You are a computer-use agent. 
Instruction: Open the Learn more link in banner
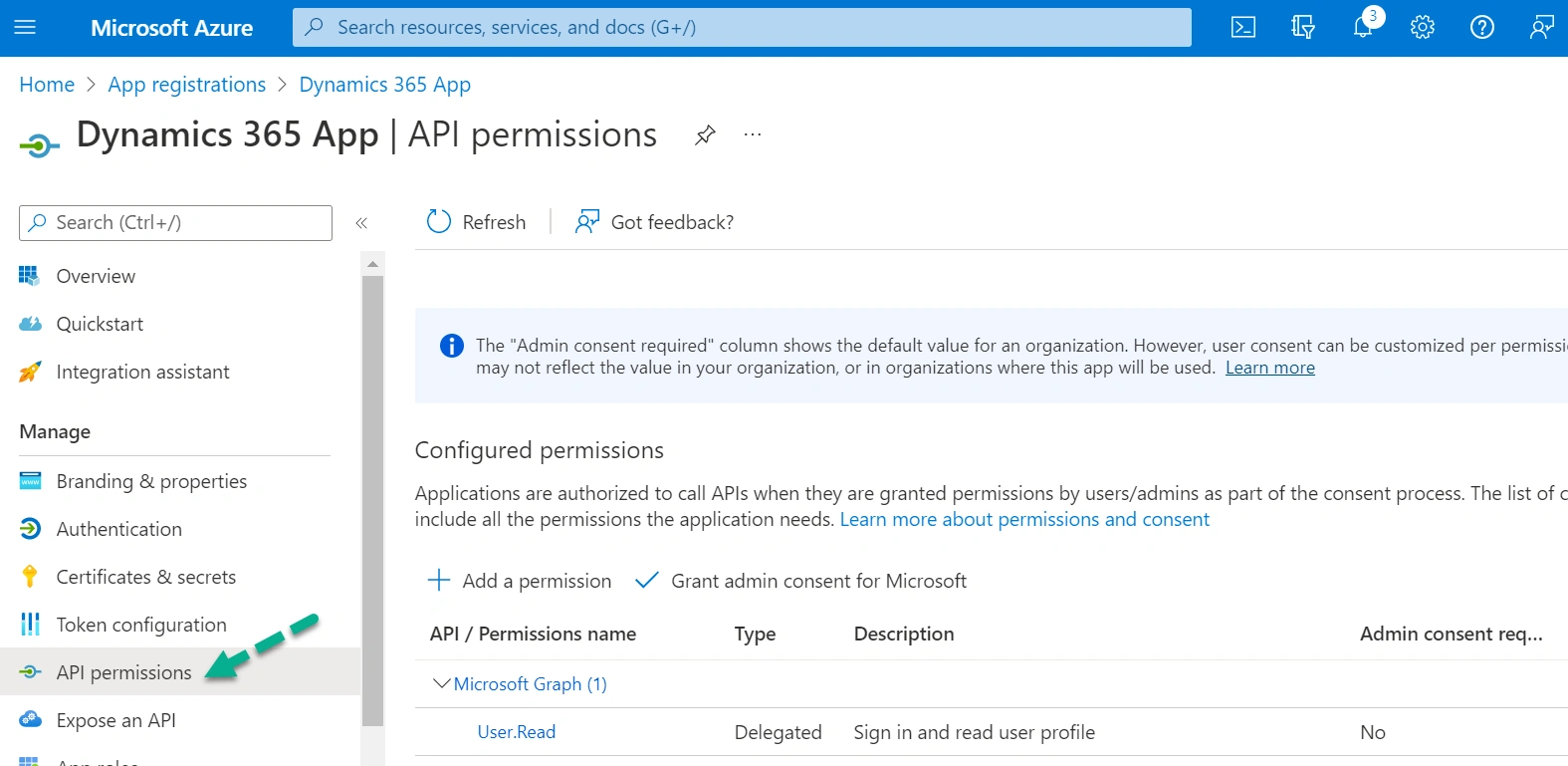pos(1270,368)
